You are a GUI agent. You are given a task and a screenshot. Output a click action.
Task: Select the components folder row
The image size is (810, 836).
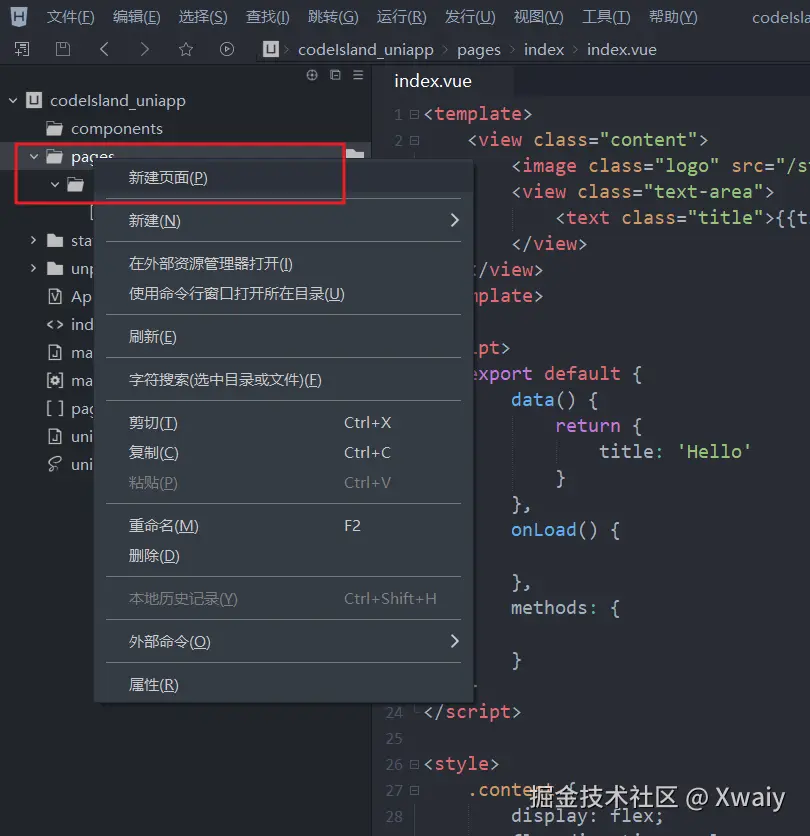pos(185,128)
